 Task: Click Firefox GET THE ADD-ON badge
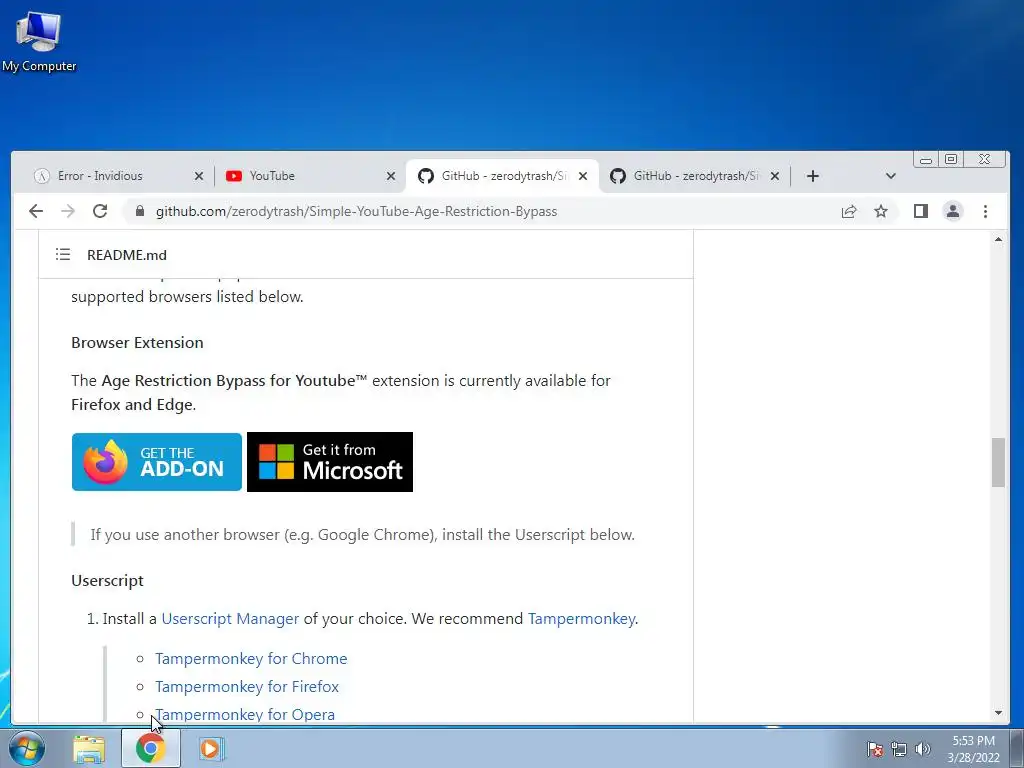coord(157,462)
